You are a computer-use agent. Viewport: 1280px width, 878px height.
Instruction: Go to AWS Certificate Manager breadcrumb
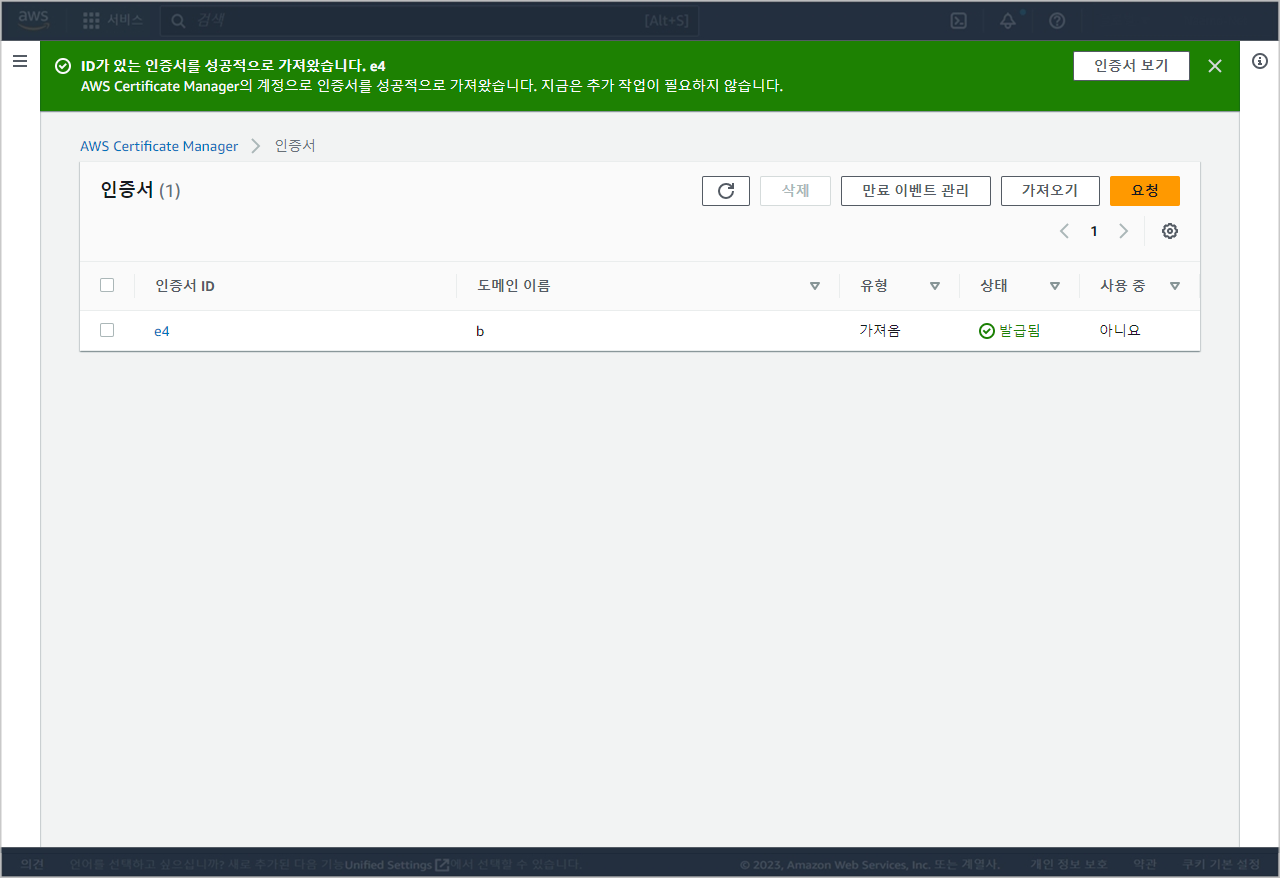click(x=159, y=146)
